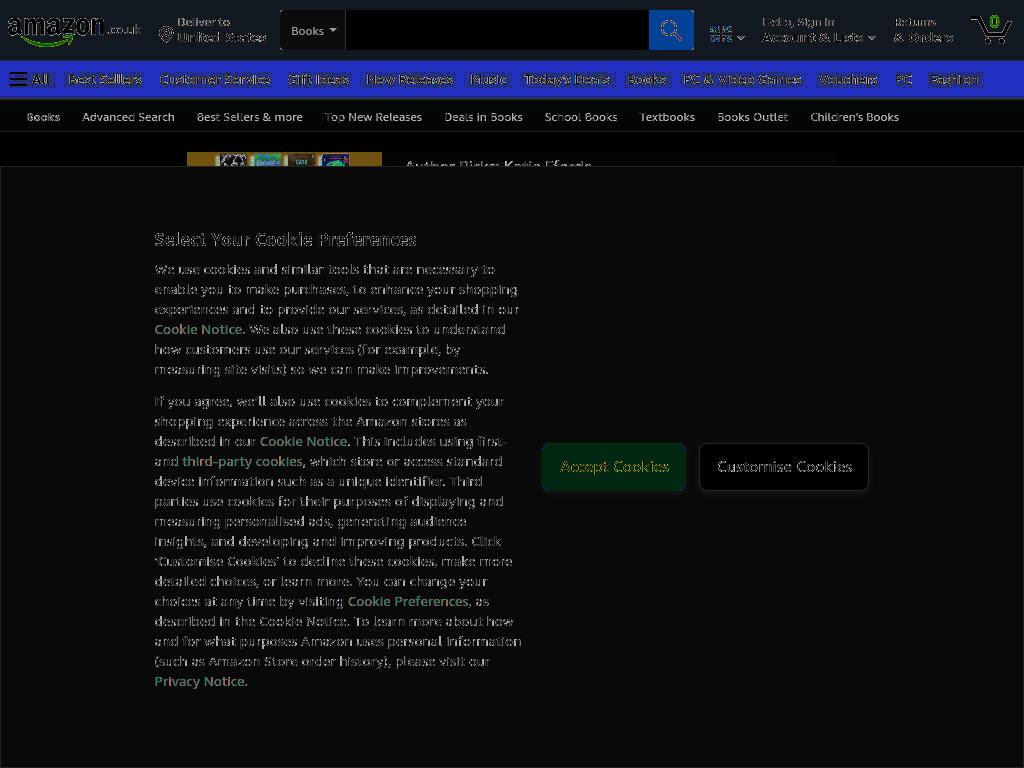This screenshot has width=1024, height=768.
Task: Go to Best Sellers in top nav
Action: (x=104, y=80)
